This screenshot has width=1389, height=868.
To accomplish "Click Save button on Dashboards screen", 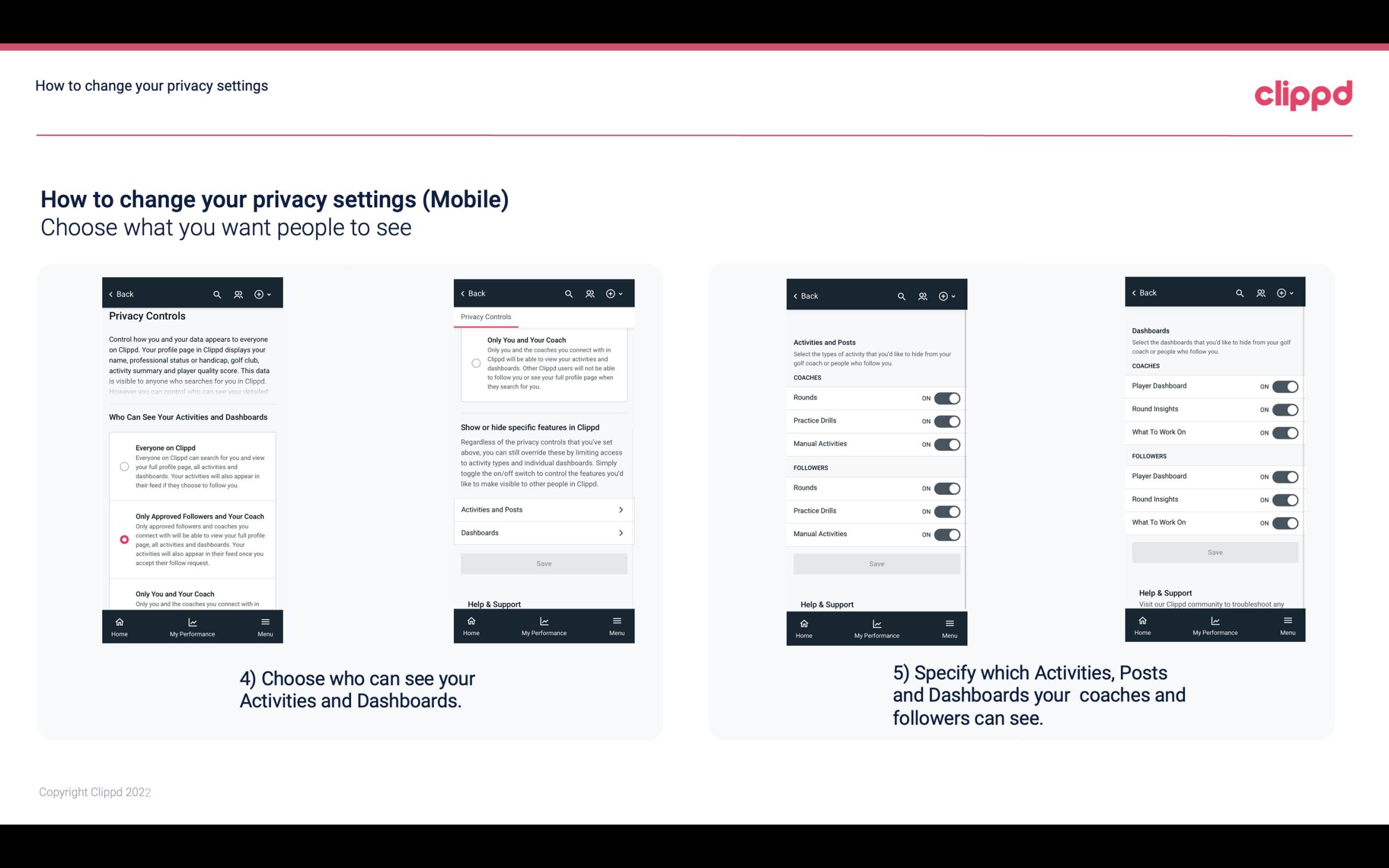I will [x=1214, y=552].
